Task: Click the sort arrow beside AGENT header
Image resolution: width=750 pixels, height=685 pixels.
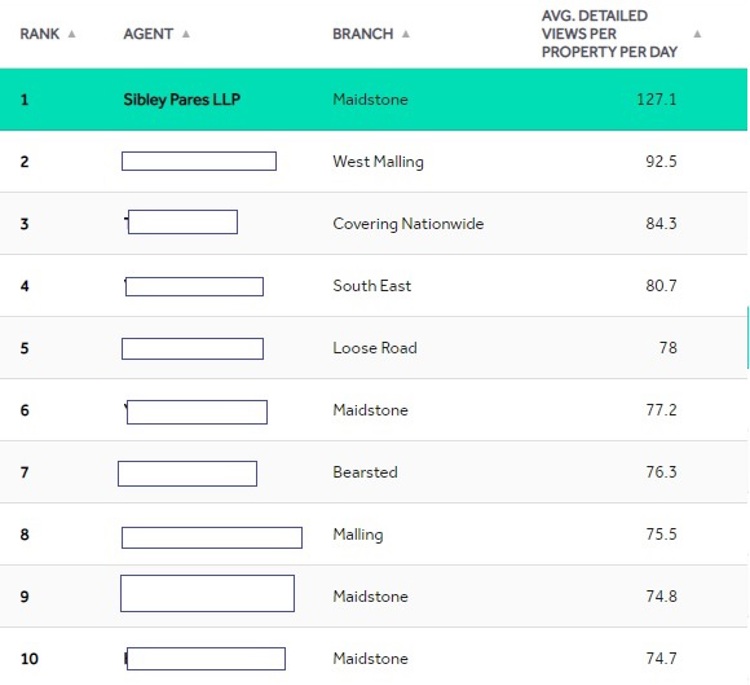Action: pyautogui.click(x=186, y=34)
